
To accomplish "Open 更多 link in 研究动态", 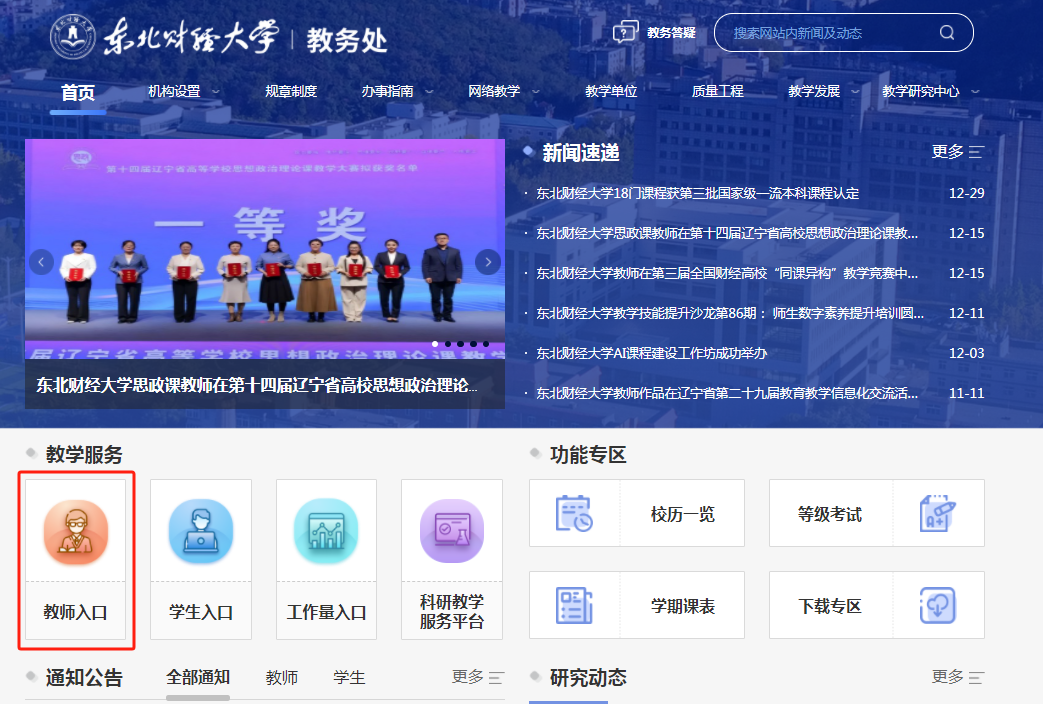I will (x=947, y=677).
